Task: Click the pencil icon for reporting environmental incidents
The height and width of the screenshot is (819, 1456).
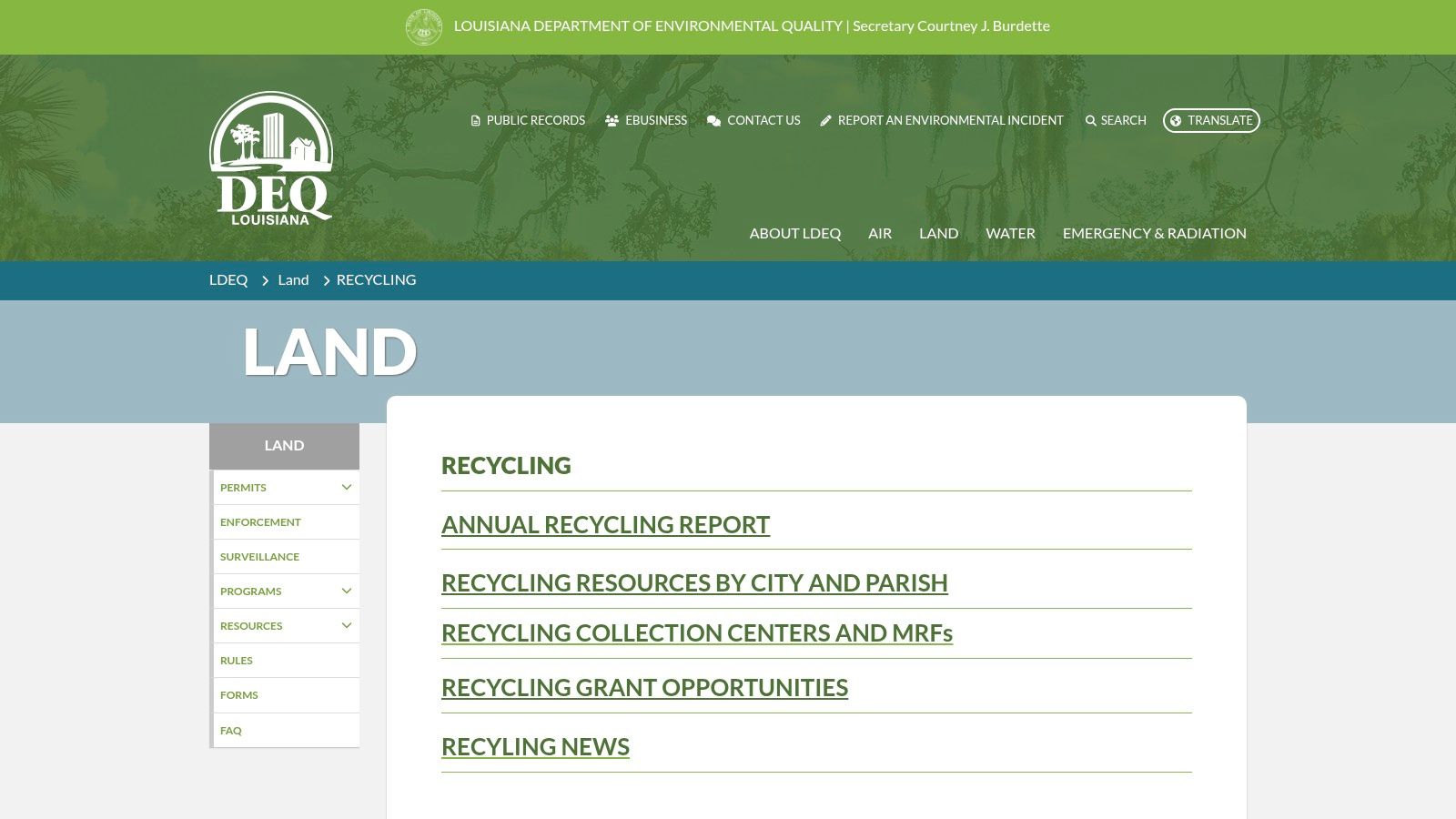Action: click(825, 120)
